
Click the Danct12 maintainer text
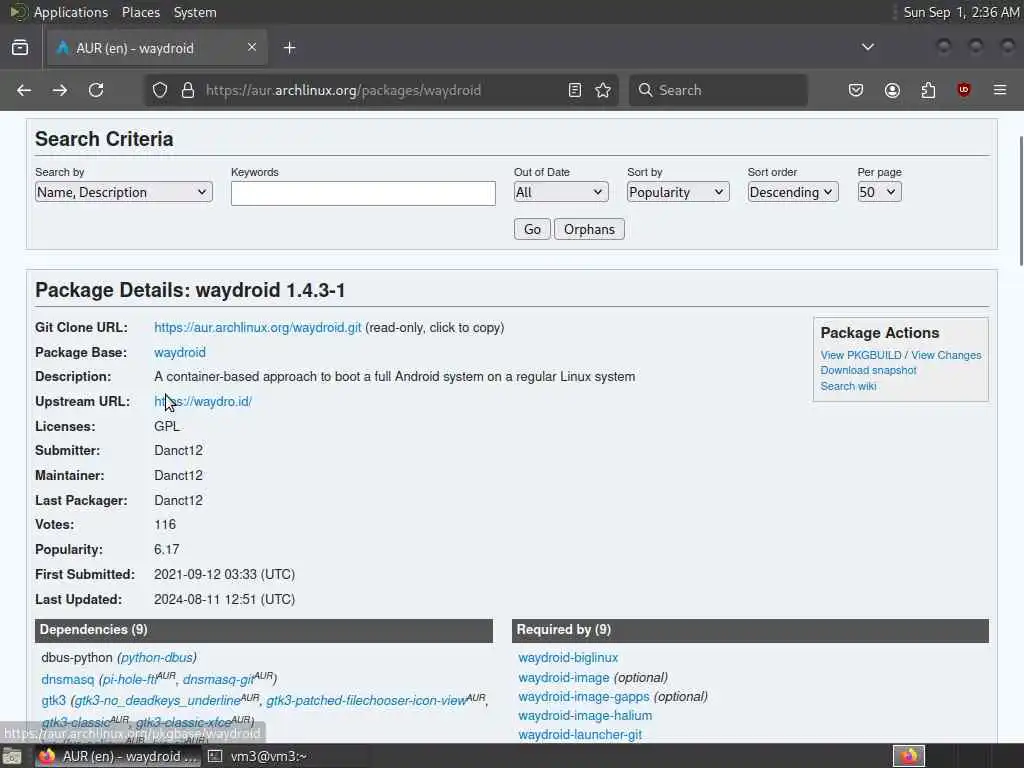178,475
